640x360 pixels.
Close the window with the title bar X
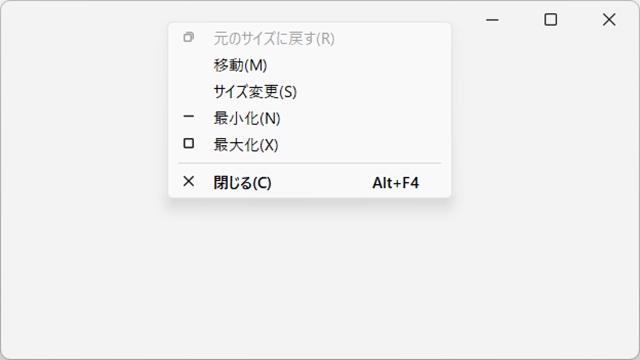pos(609,20)
